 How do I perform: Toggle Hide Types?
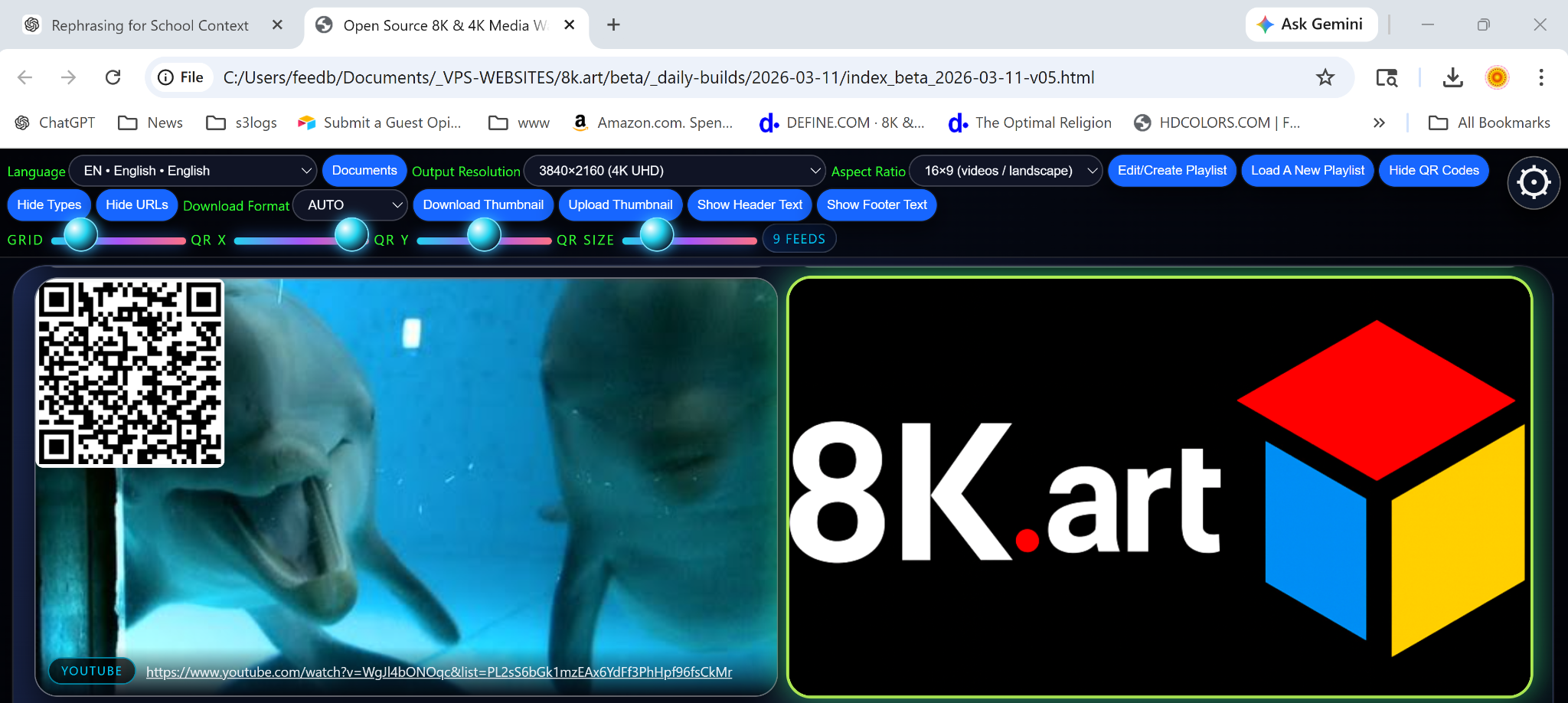pos(49,205)
